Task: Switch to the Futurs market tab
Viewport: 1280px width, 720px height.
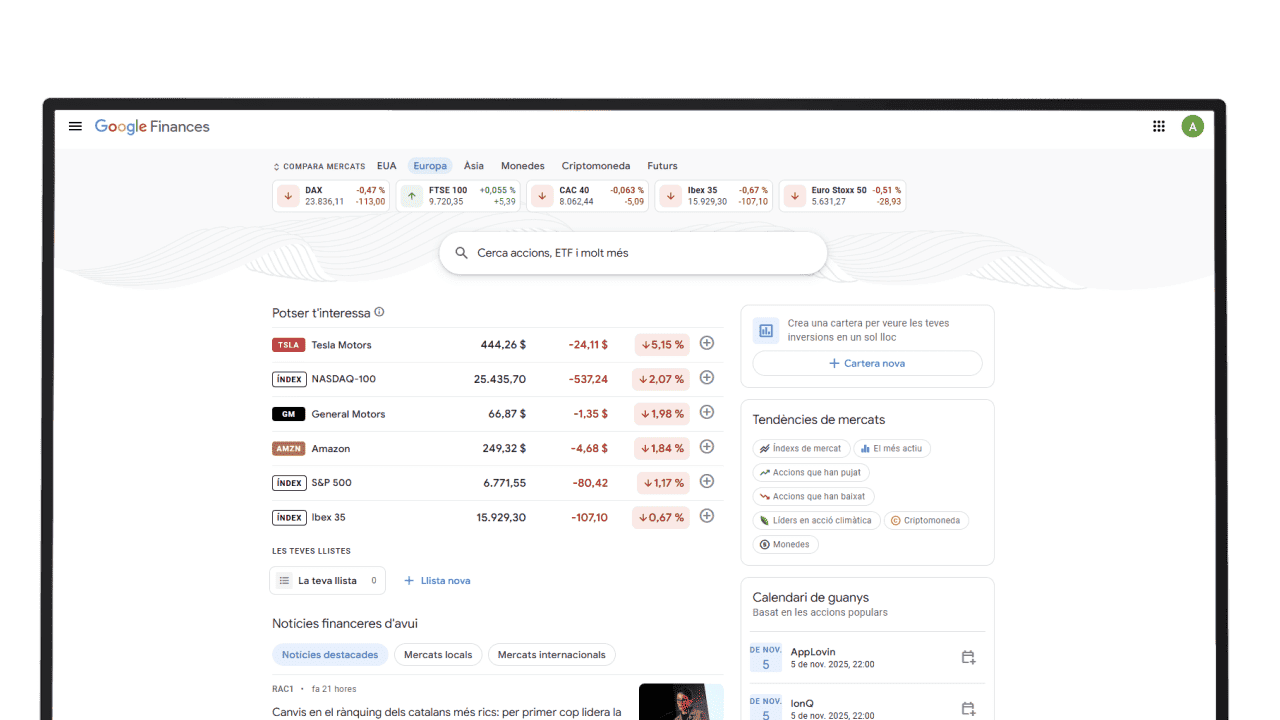Action: 662,165
